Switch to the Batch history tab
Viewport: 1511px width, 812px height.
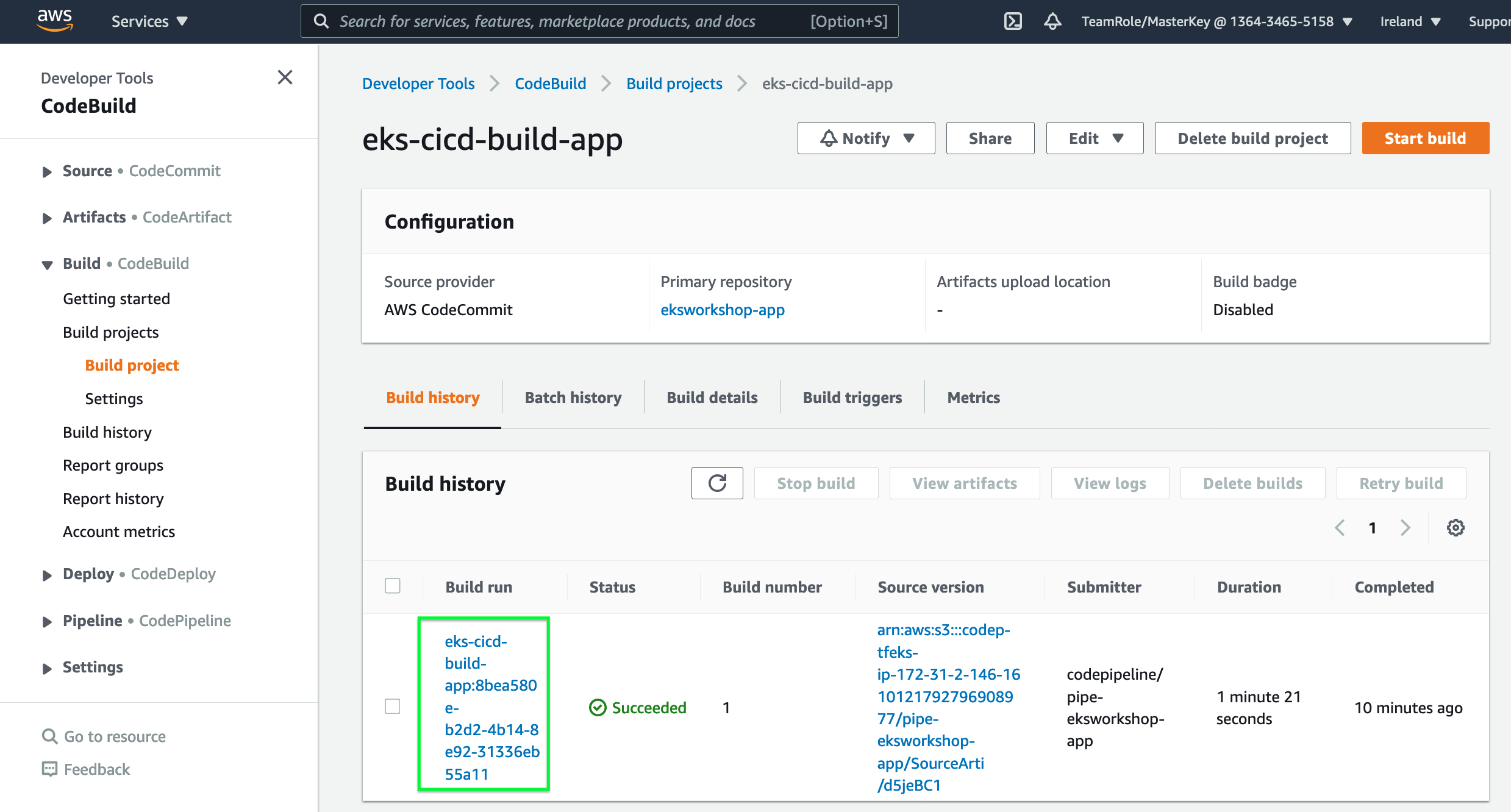(573, 397)
